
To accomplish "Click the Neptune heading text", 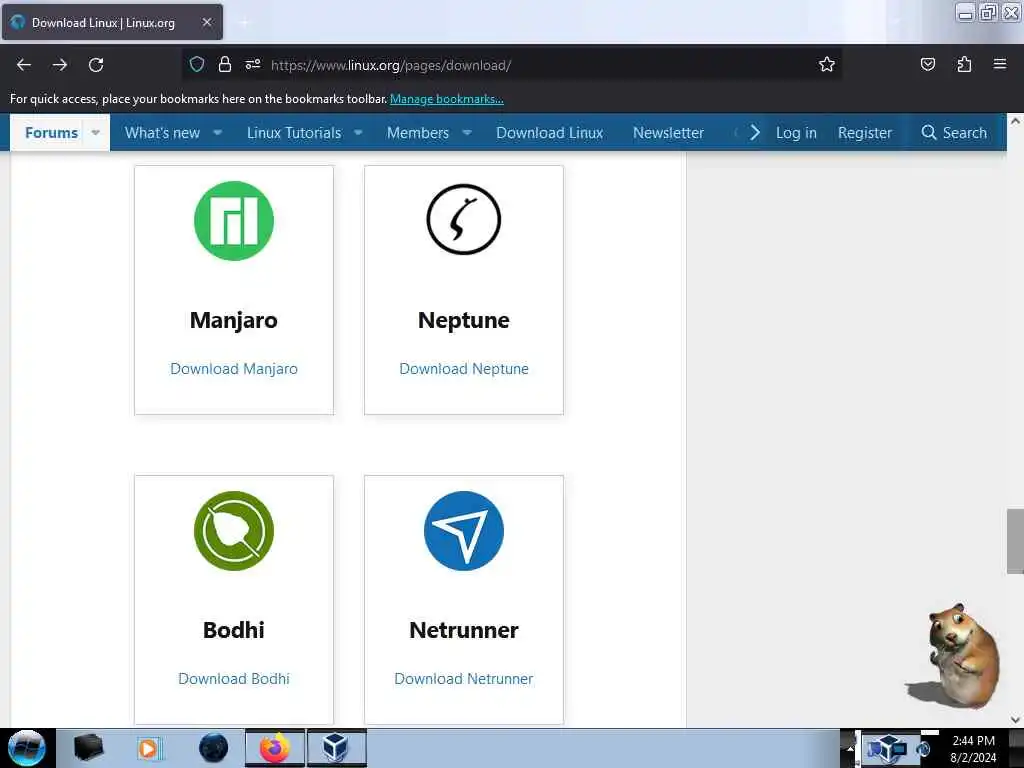I will coord(464,321).
